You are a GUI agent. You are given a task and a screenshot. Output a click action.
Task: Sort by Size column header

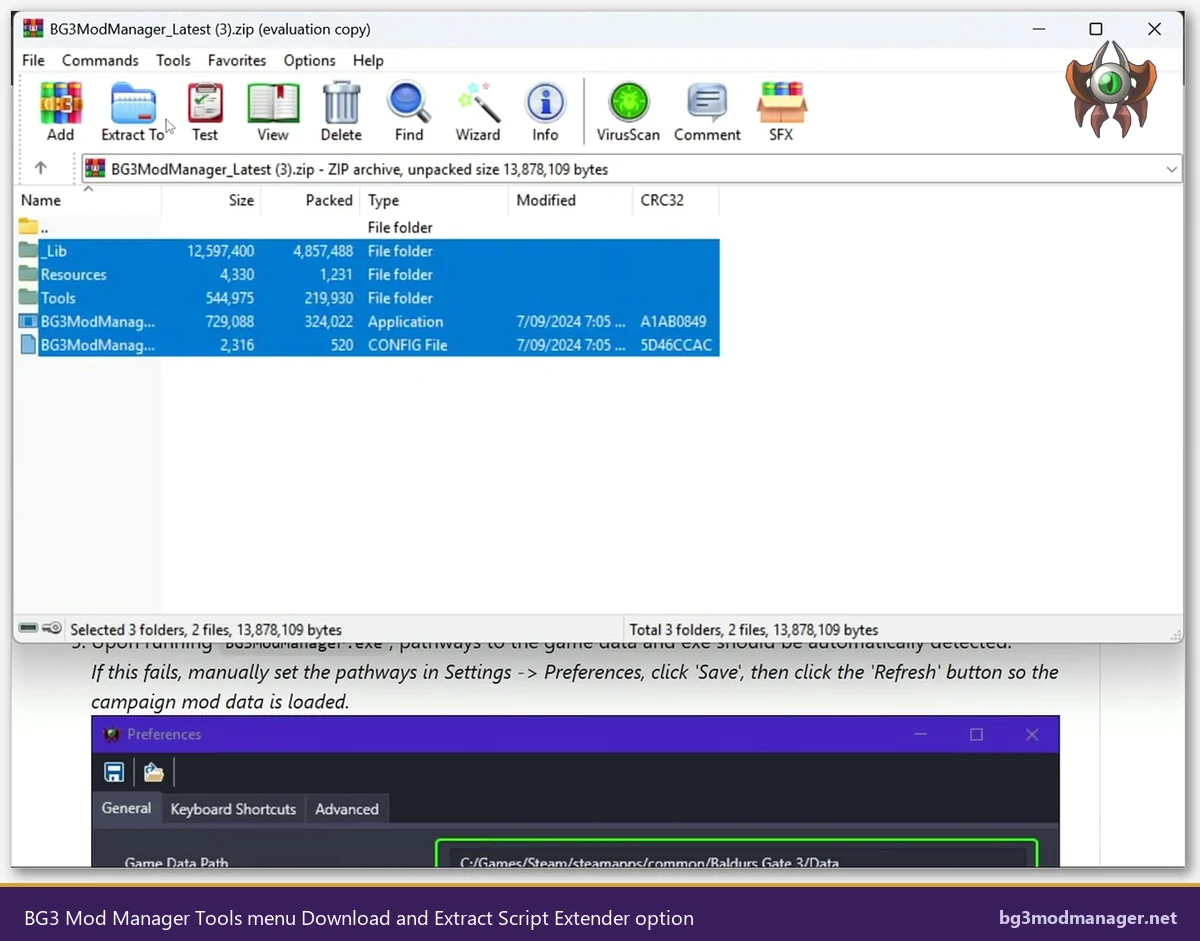point(211,200)
